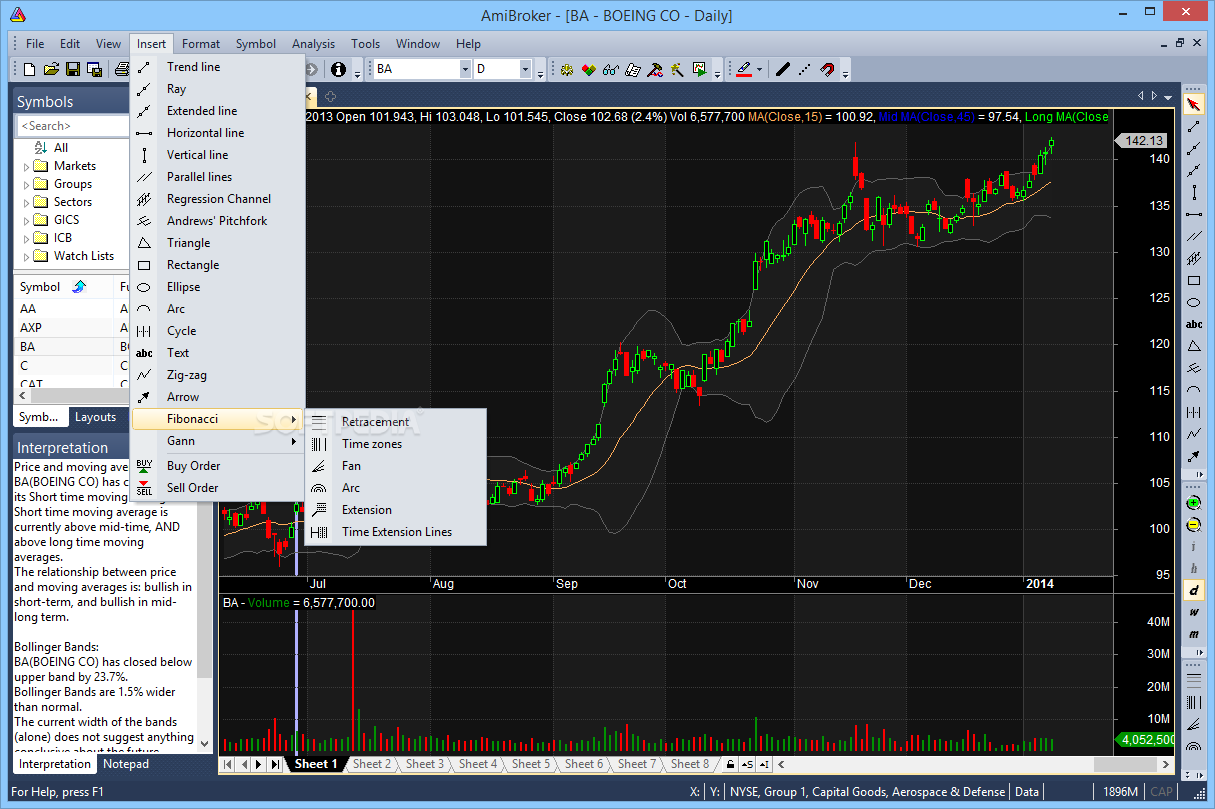
Task: Expand the Markets tree node
Action: (26, 166)
